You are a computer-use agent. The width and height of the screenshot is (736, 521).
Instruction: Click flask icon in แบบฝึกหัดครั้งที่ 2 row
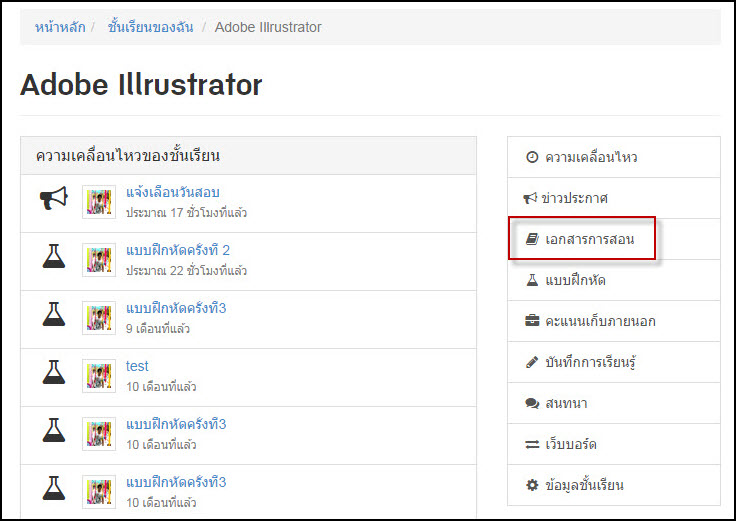click(x=54, y=256)
